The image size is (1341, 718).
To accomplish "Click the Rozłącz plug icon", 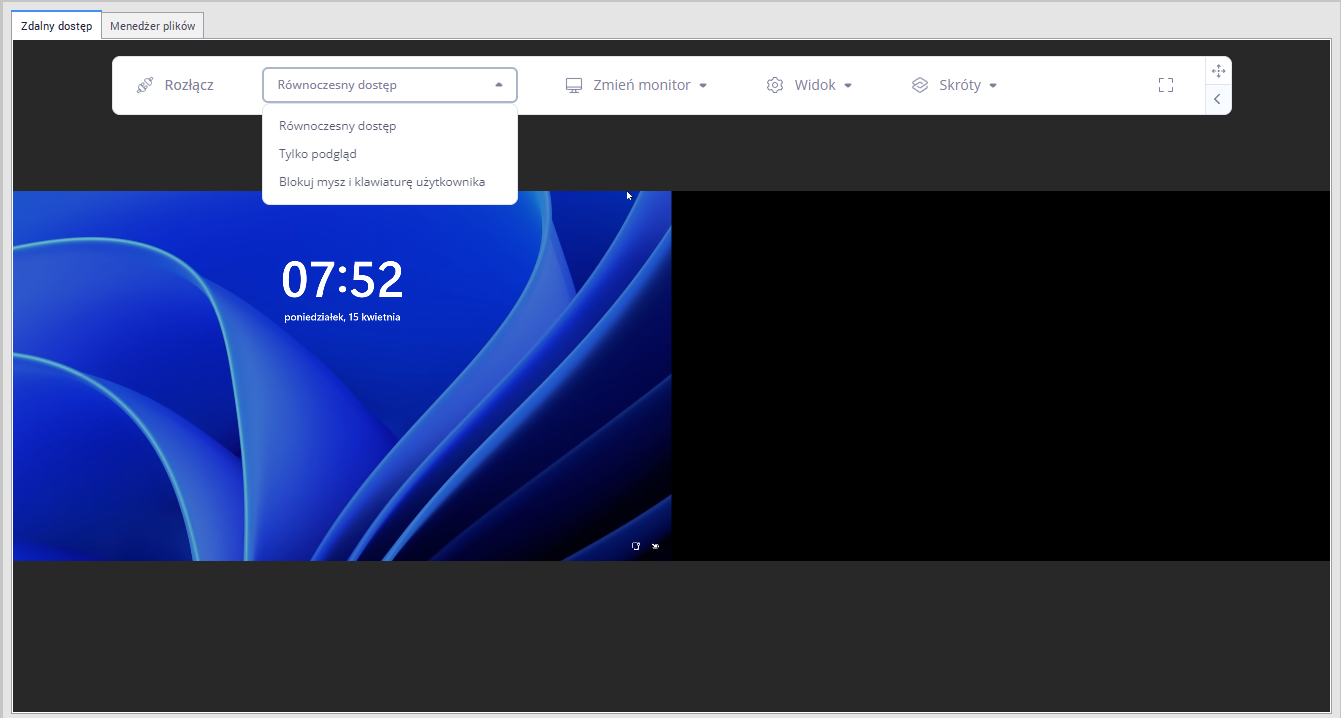I will pos(145,85).
